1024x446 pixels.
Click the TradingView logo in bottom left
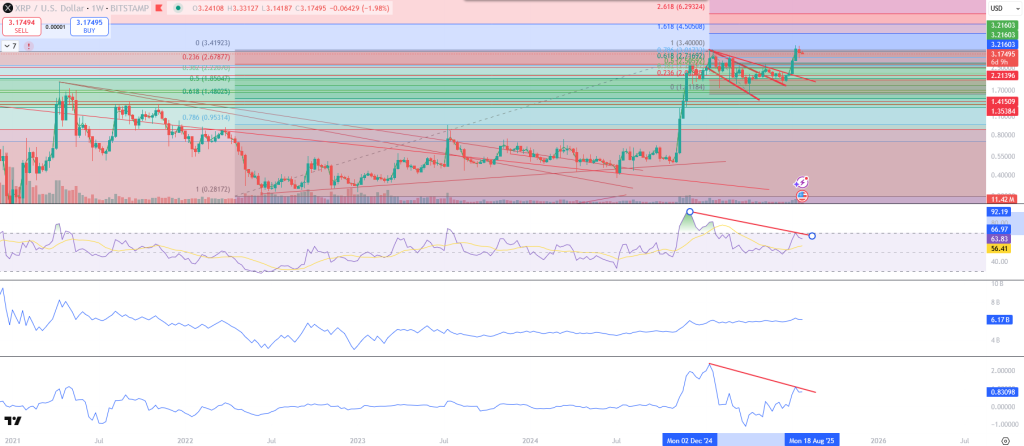coord(11,421)
